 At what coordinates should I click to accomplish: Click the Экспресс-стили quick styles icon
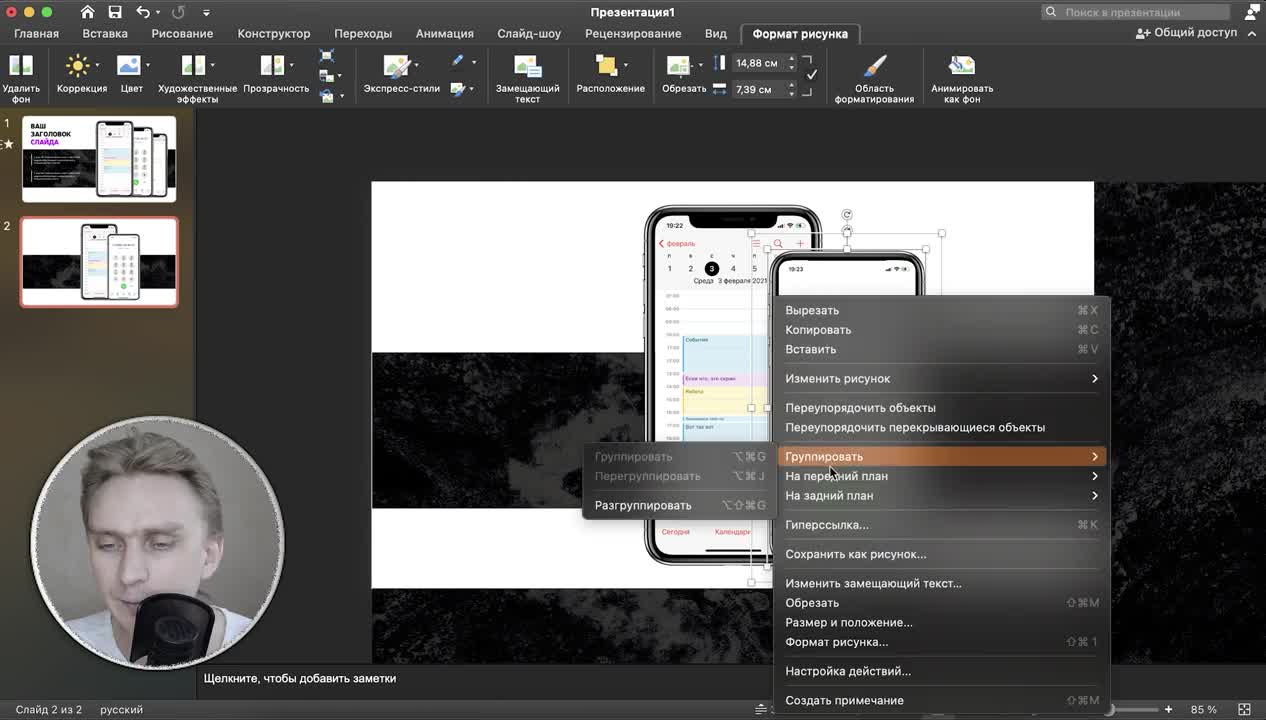click(397, 66)
